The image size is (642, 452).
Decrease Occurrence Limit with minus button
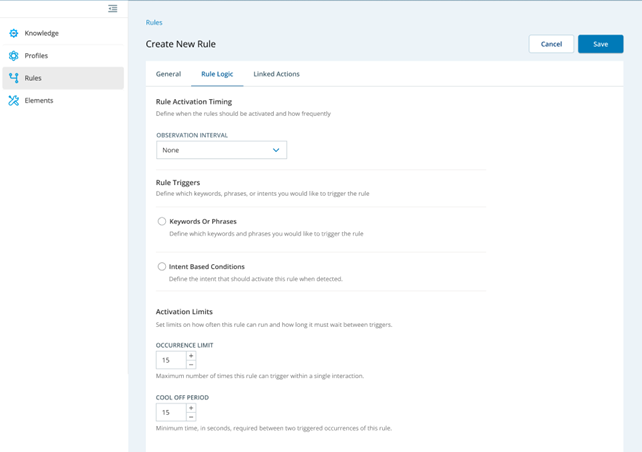[x=191, y=365]
